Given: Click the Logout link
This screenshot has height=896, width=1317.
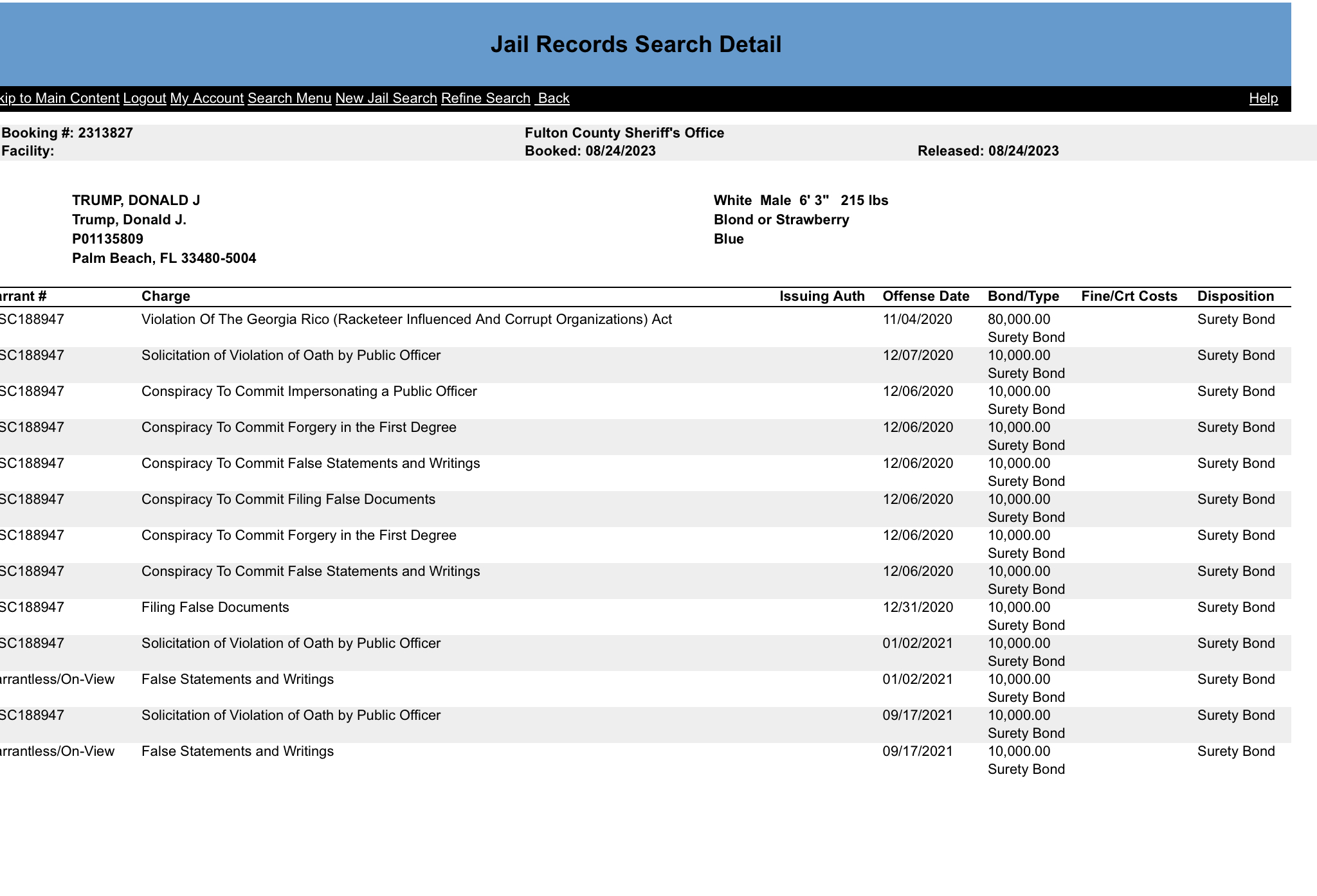Looking at the screenshot, I should (x=145, y=98).
